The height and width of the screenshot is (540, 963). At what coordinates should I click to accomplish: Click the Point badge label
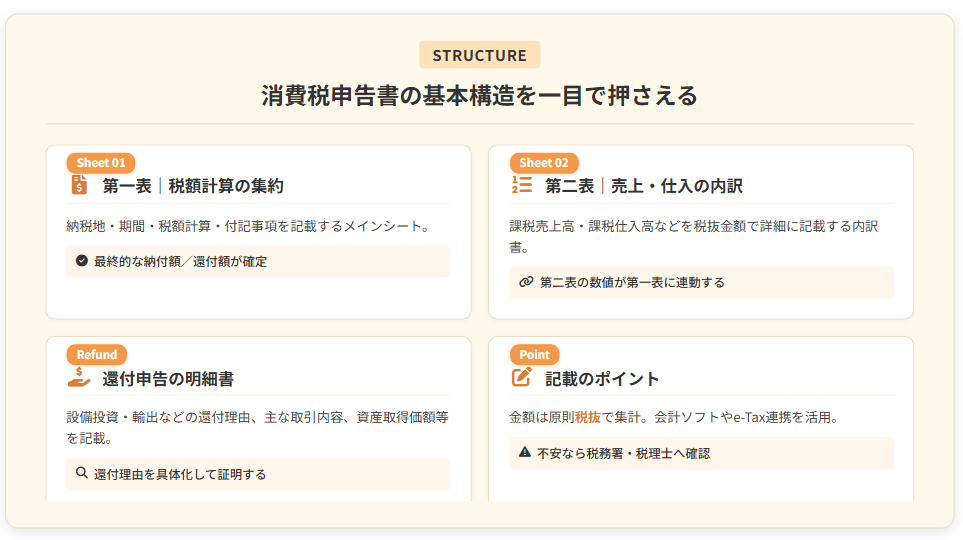point(535,355)
